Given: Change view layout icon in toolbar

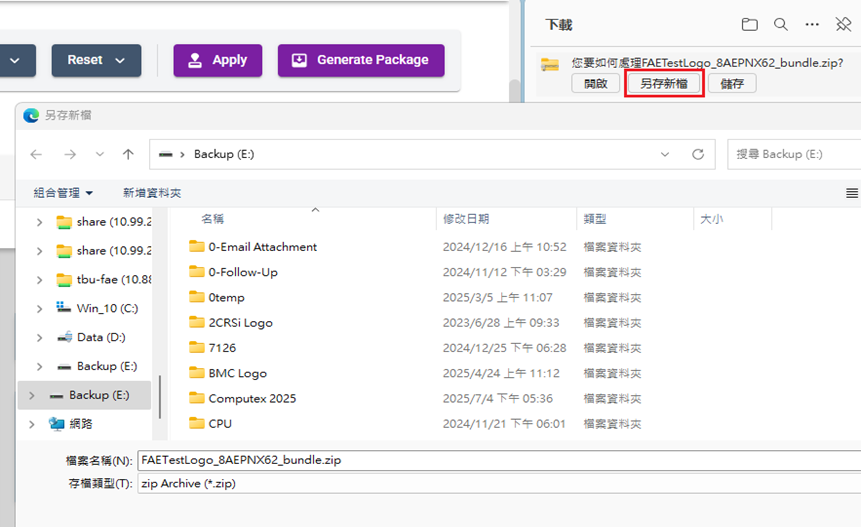Looking at the screenshot, I should 852,193.
